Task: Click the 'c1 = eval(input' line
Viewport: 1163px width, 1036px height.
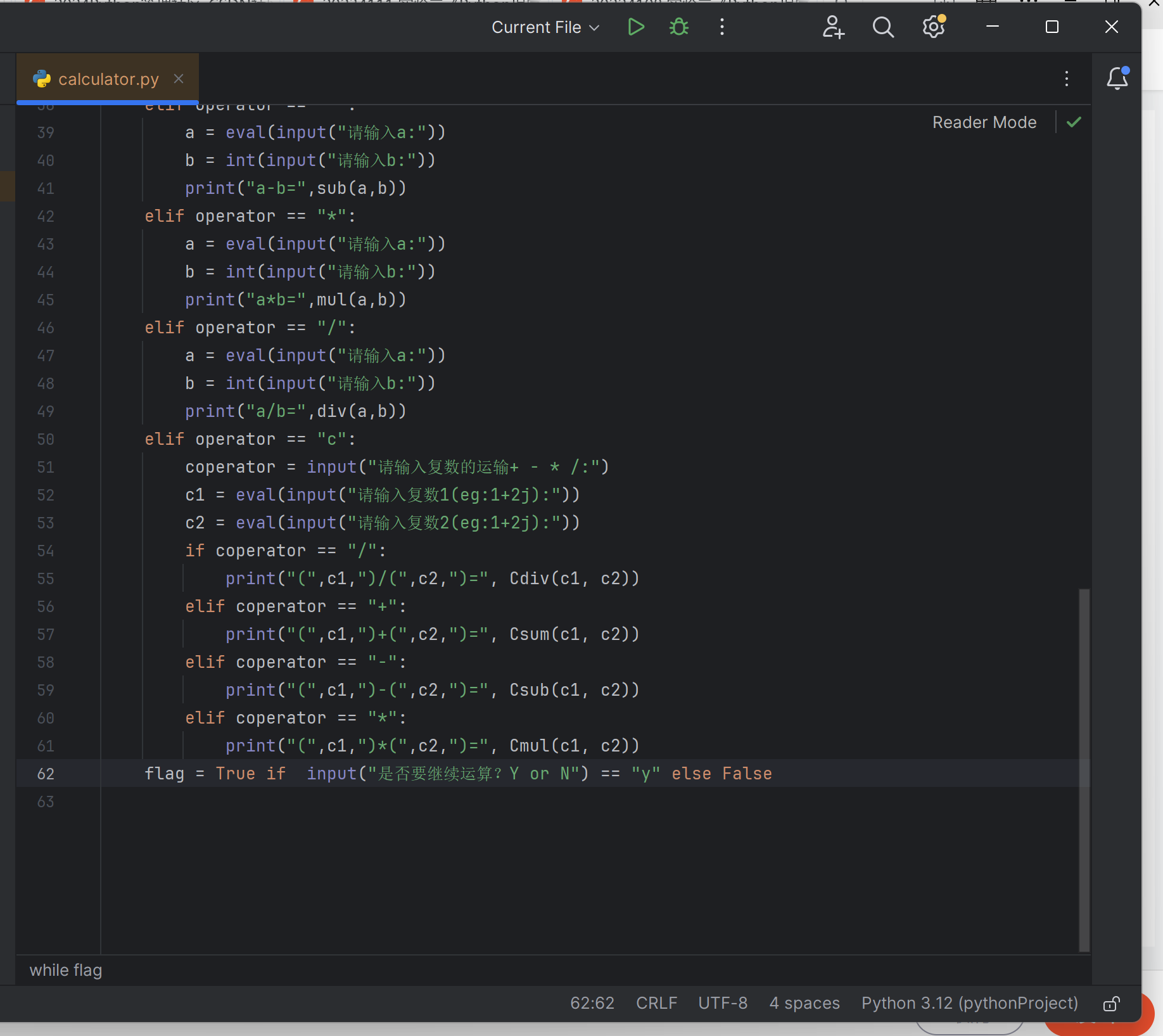Action: click(x=382, y=495)
